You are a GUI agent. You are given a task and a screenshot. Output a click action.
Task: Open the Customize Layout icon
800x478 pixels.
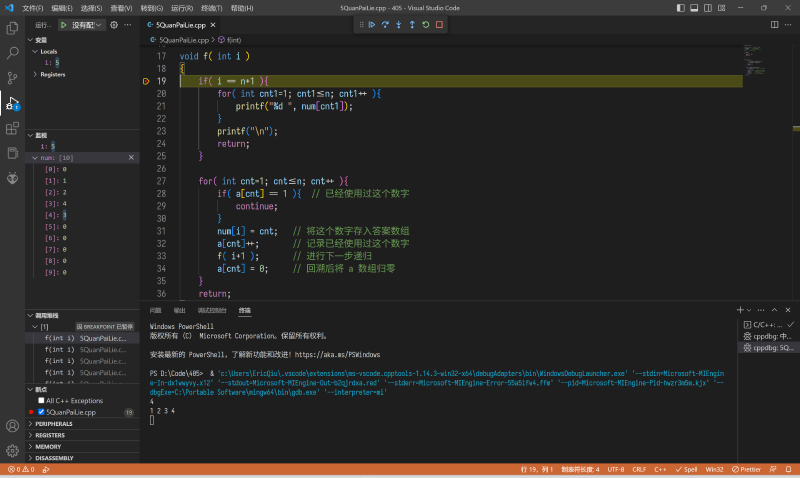tap(721, 8)
